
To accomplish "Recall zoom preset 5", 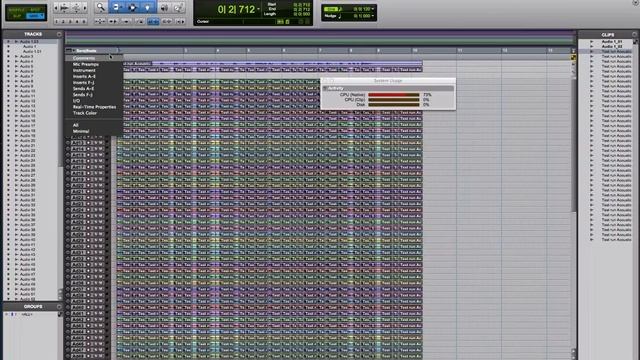I will [84, 22].
